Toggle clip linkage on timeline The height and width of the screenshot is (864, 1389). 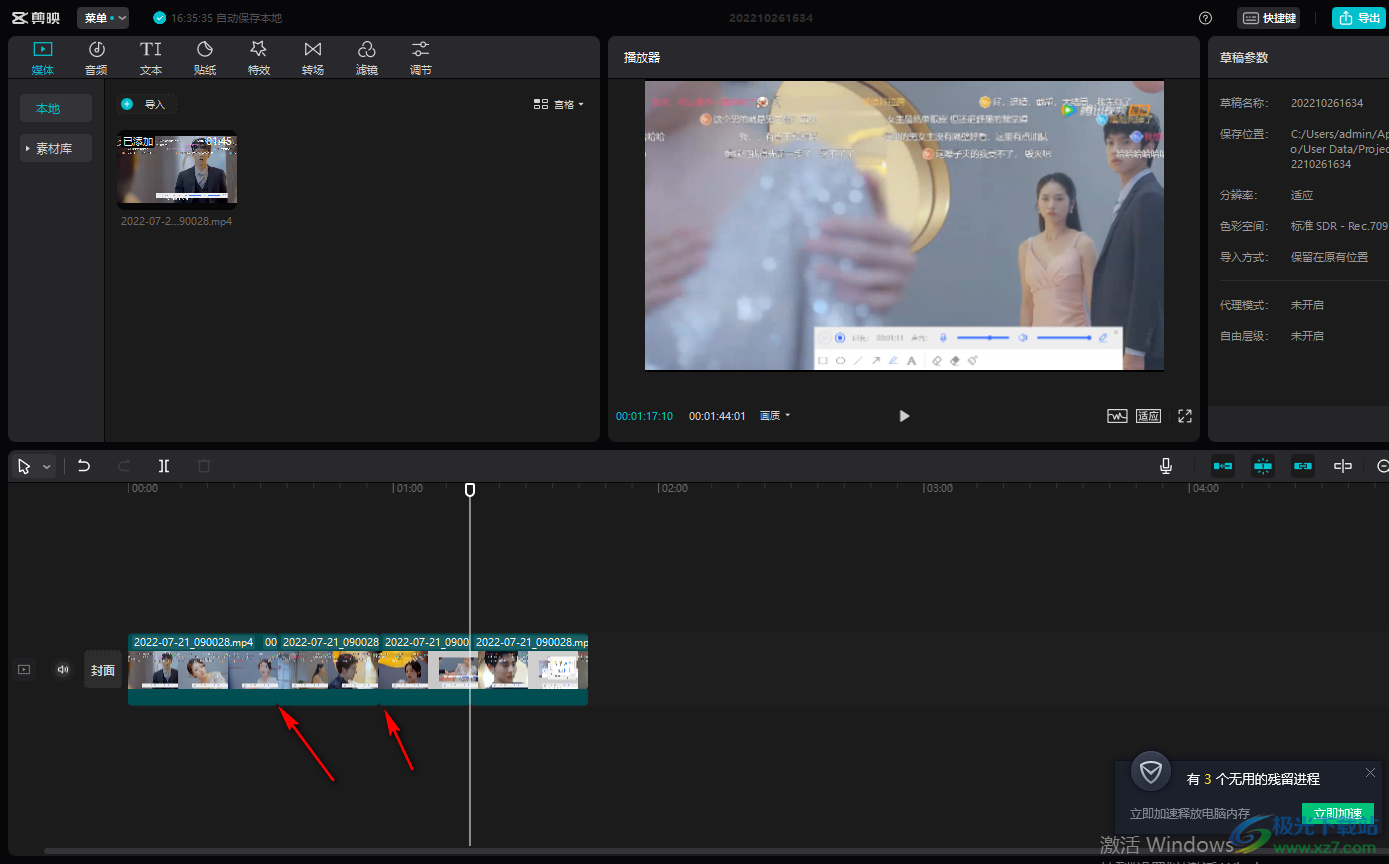(1303, 466)
